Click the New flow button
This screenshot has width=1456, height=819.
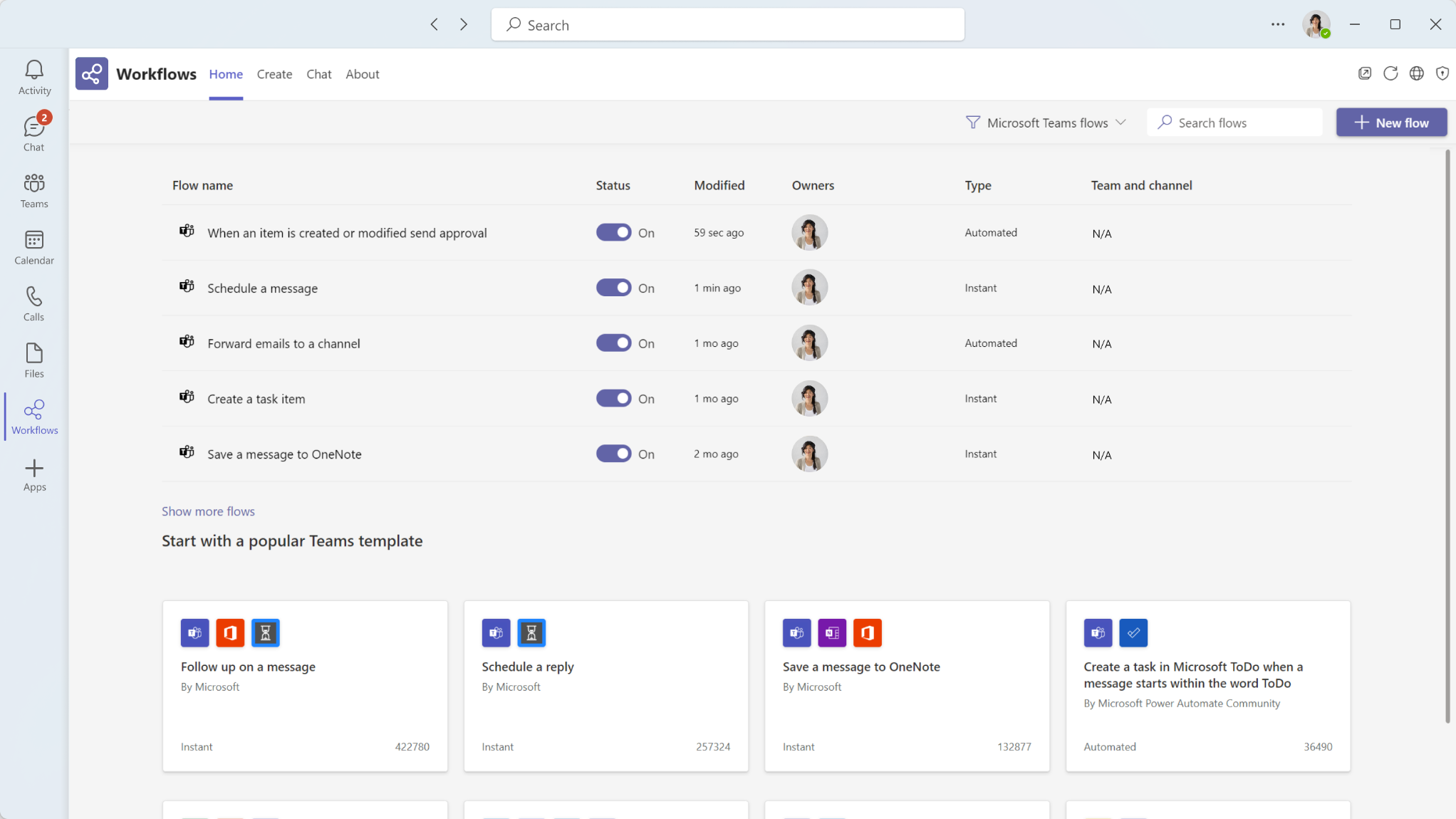1391,122
